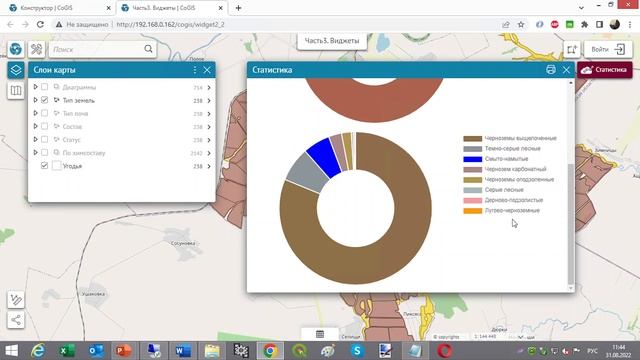The height and width of the screenshot is (360, 640).
Task: Open details chevron for Тип земель row
Action: point(209,100)
